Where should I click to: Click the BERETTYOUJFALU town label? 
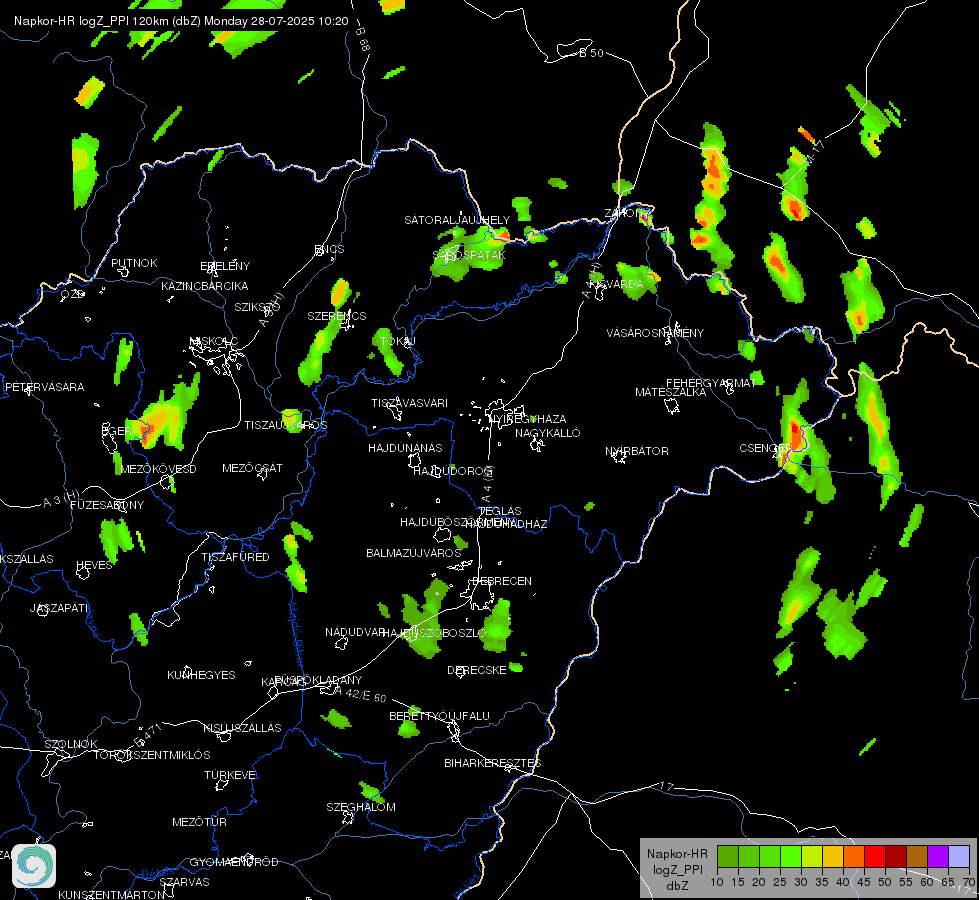coord(440,716)
